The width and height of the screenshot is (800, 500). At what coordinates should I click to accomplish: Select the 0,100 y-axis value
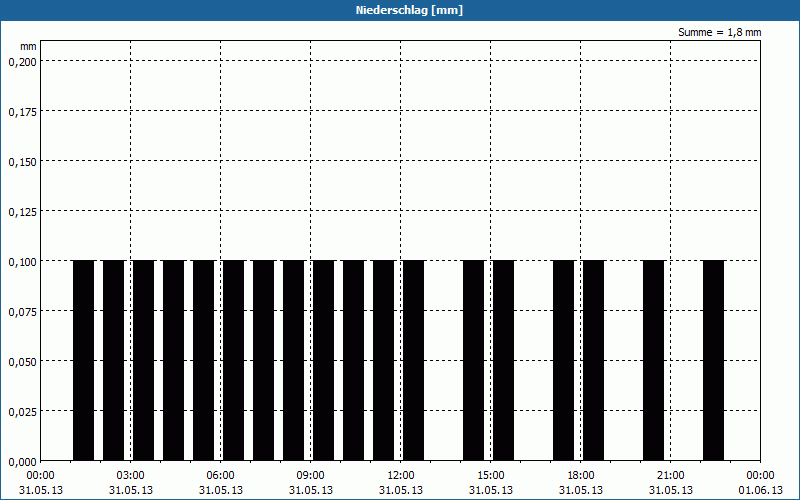tap(22, 262)
